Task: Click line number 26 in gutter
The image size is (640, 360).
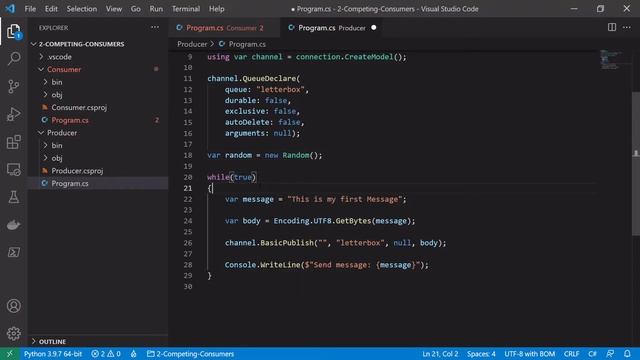Action: point(187,243)
